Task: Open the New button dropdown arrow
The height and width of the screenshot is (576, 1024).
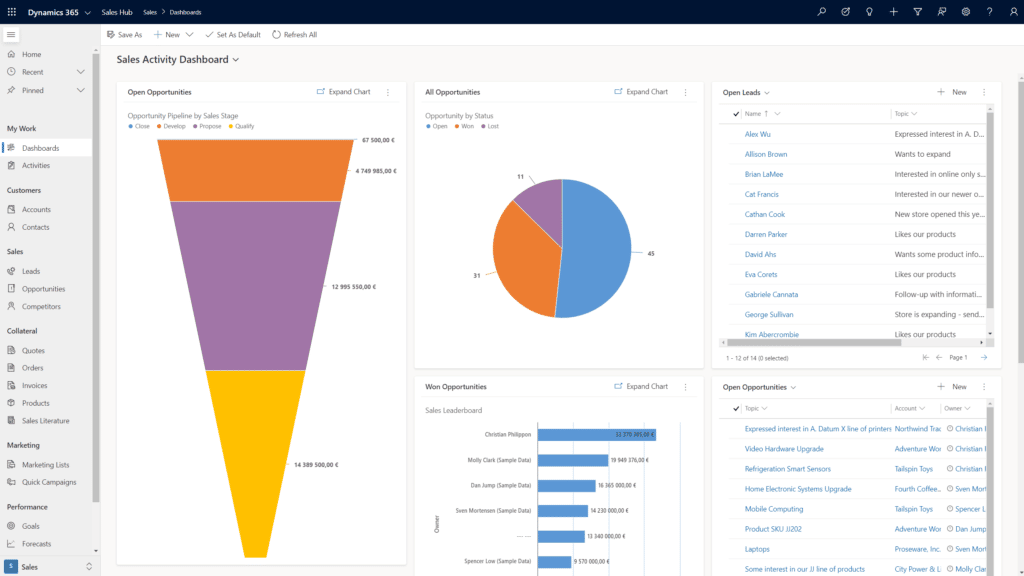Action: coord(189,35)
